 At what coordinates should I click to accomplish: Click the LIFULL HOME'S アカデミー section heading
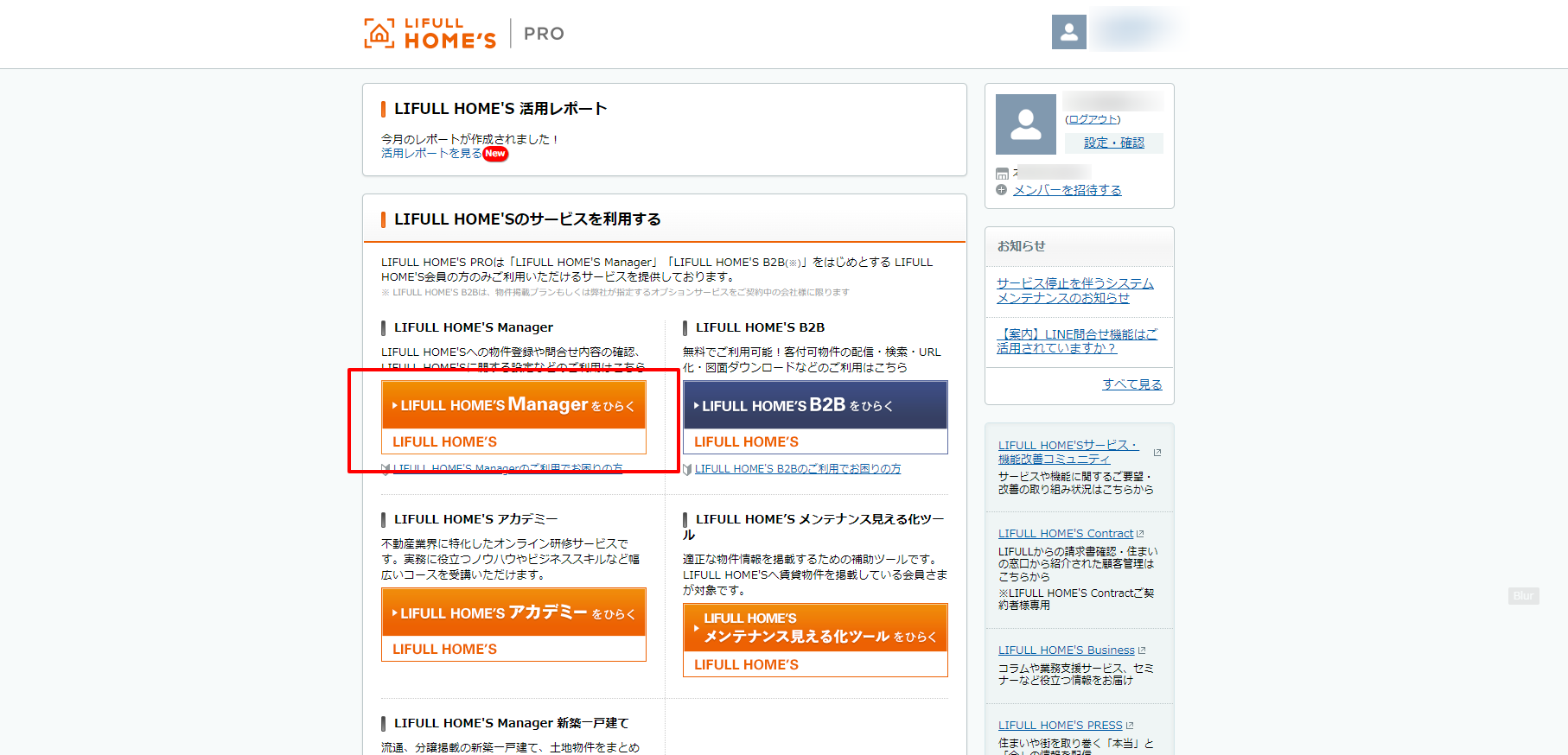[476, 519]
